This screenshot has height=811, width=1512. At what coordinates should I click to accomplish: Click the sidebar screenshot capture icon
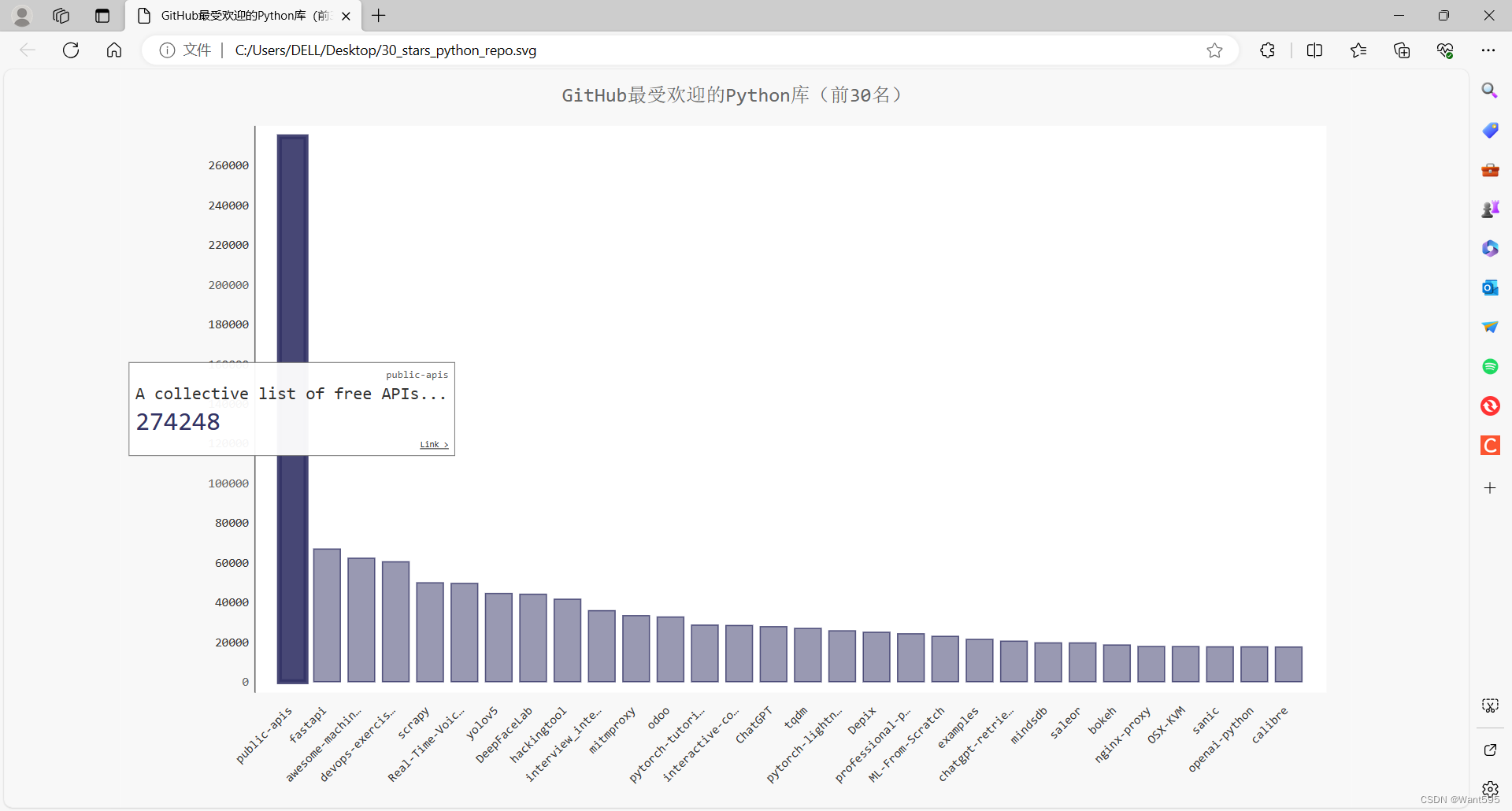(1490, 705)
